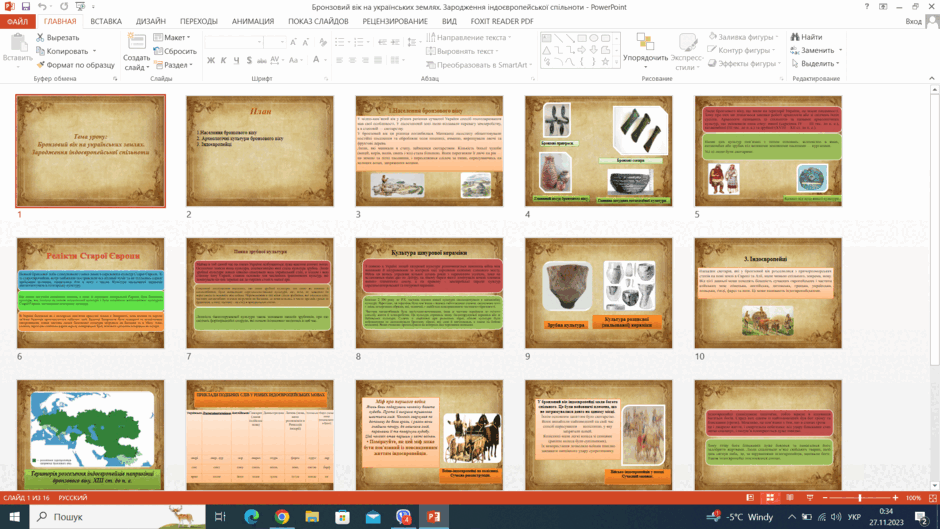Click the Save icon in quick access toolbar
This screenshot has width=940, height=529.
pyautogui.click(x=25, y=7)
